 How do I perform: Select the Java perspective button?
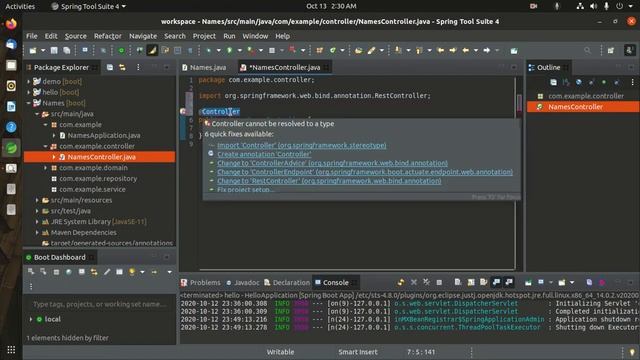coord(629,50)
